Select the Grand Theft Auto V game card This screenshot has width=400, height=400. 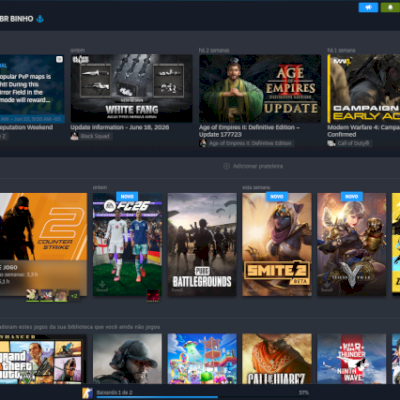43,359
